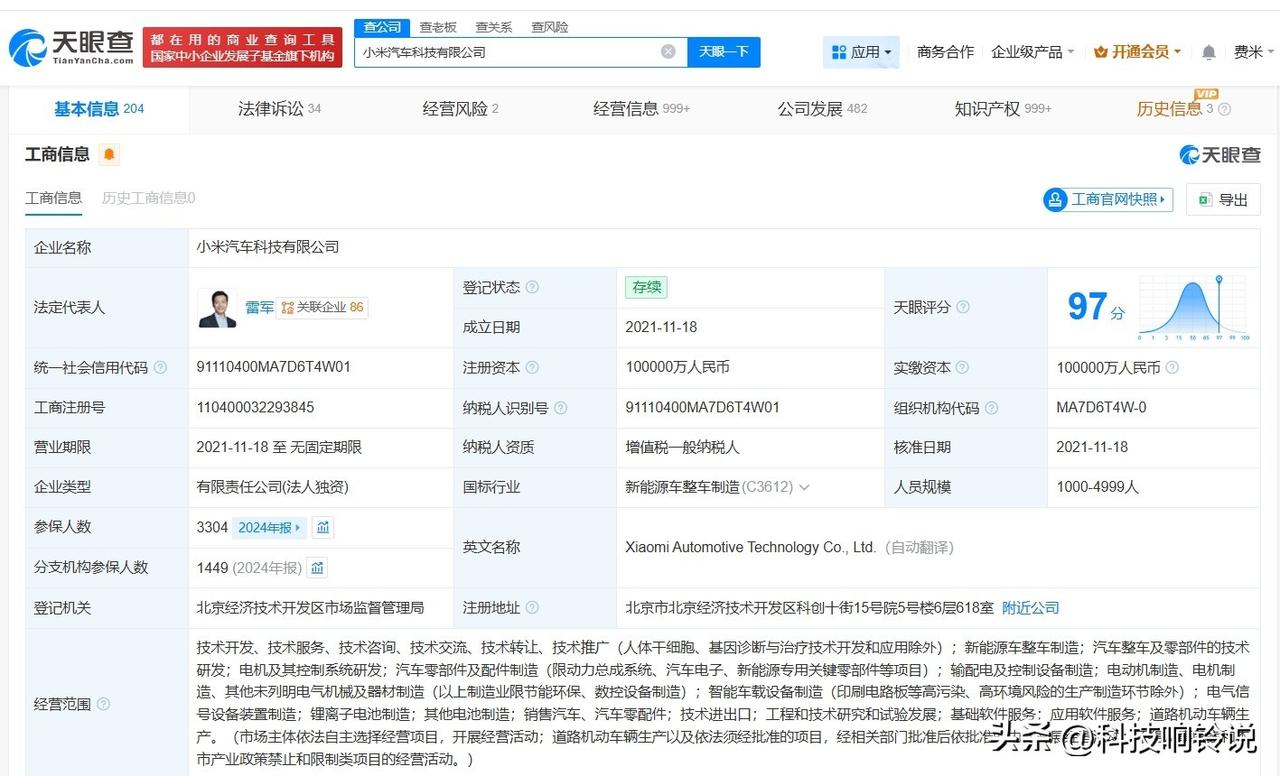Screen dimensions: 1280x776
Task: Click the help icon beside 统一社会信用代码
Action: coord(160,368)
